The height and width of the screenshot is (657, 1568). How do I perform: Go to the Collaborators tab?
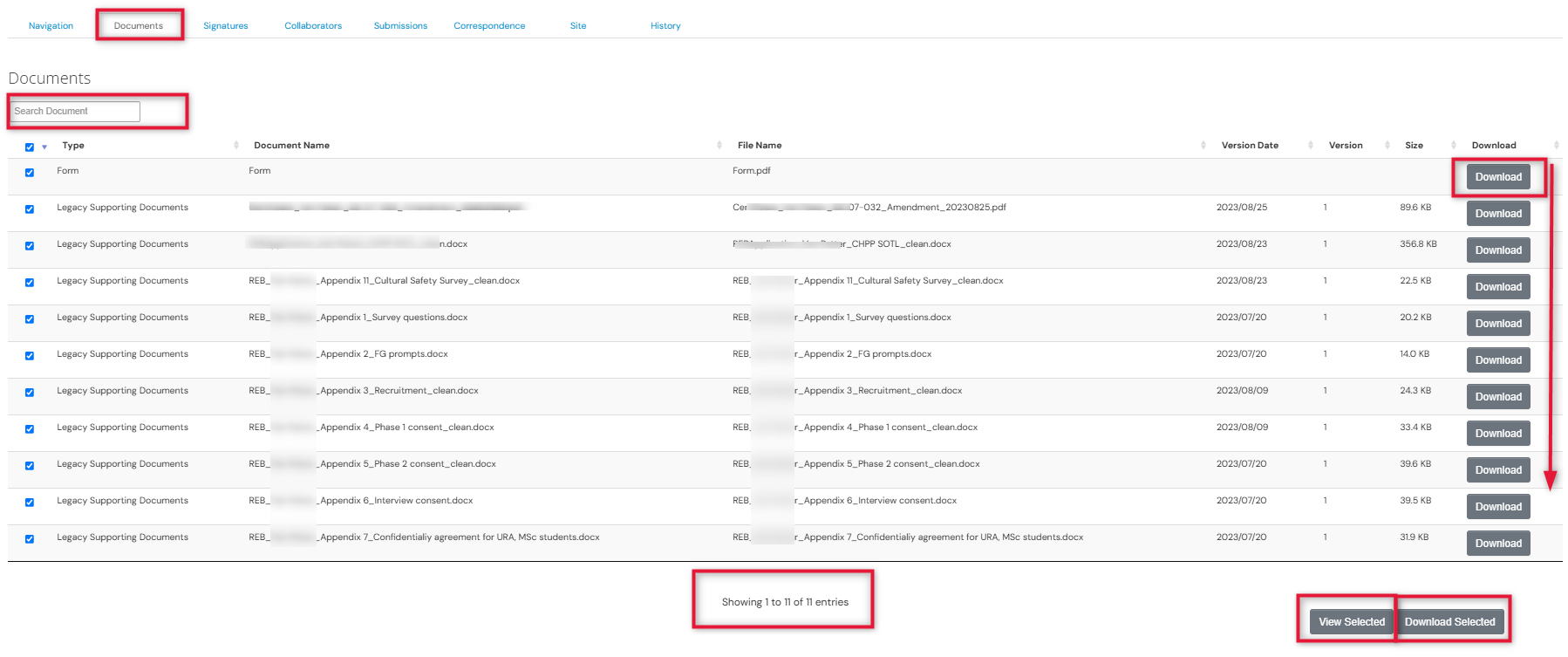click(313, 26)
